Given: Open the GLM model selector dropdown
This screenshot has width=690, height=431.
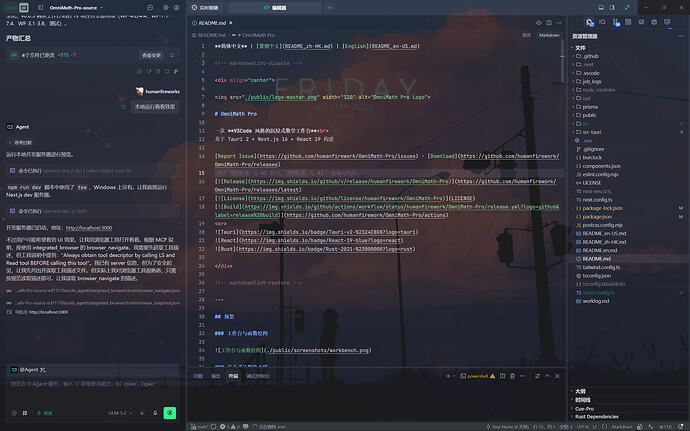Looking at the screenshot, I should [x=120, y=413].
